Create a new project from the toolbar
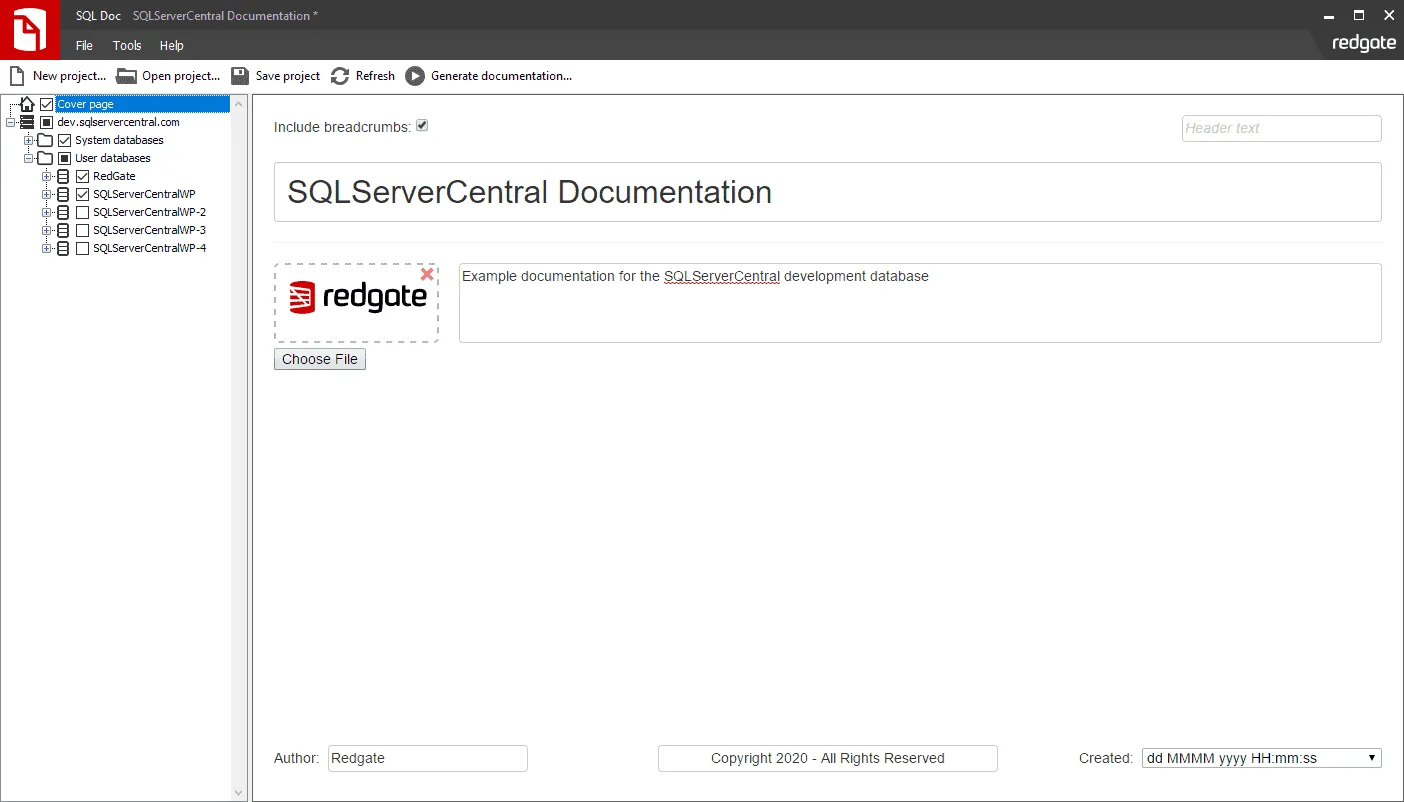 [57, 75]
